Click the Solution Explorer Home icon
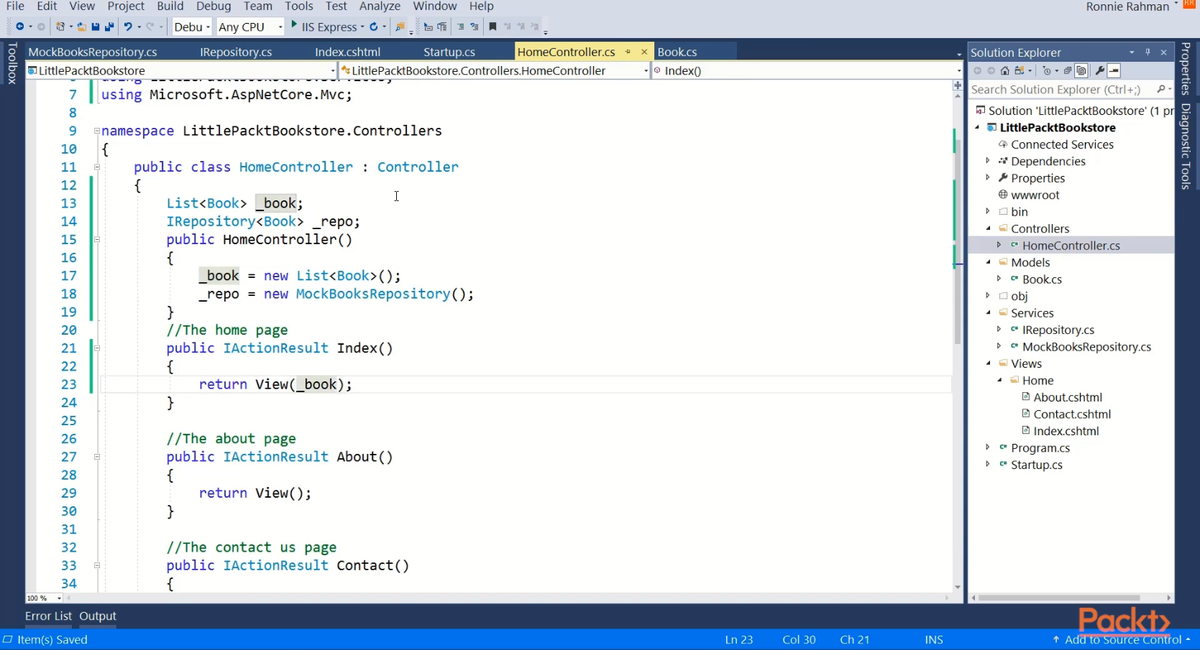The image size is (1200, 650). coord(1005,71)
